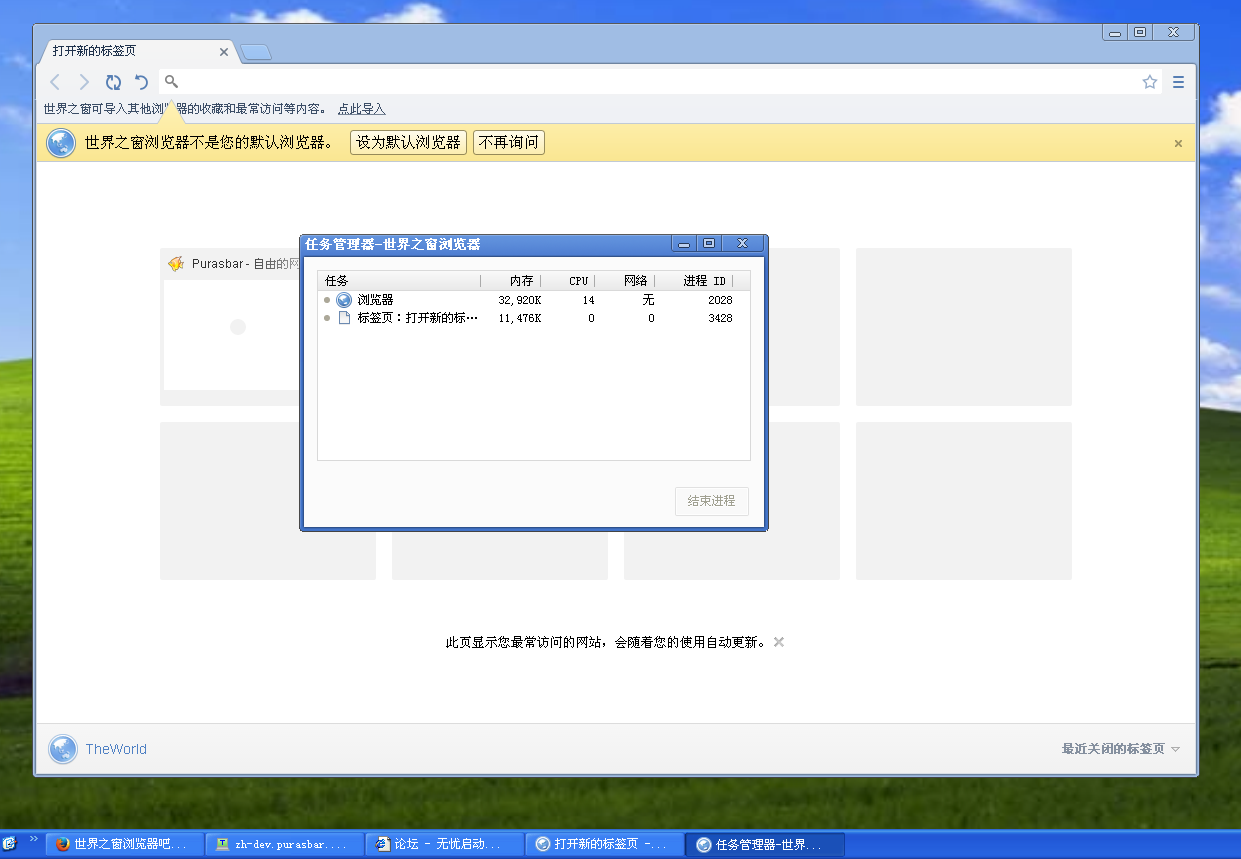The image size is (1241, 859).
Task: Close the most visited sites hint
Action: (779, 642)
